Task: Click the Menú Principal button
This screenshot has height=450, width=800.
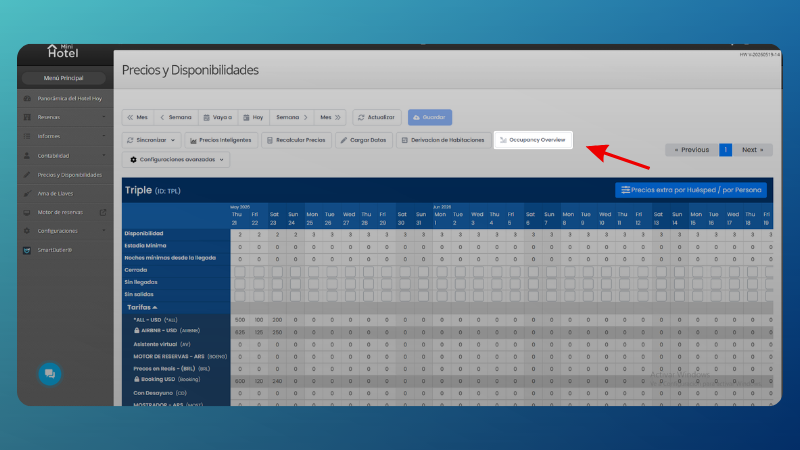Action: (x=64, y=78)
